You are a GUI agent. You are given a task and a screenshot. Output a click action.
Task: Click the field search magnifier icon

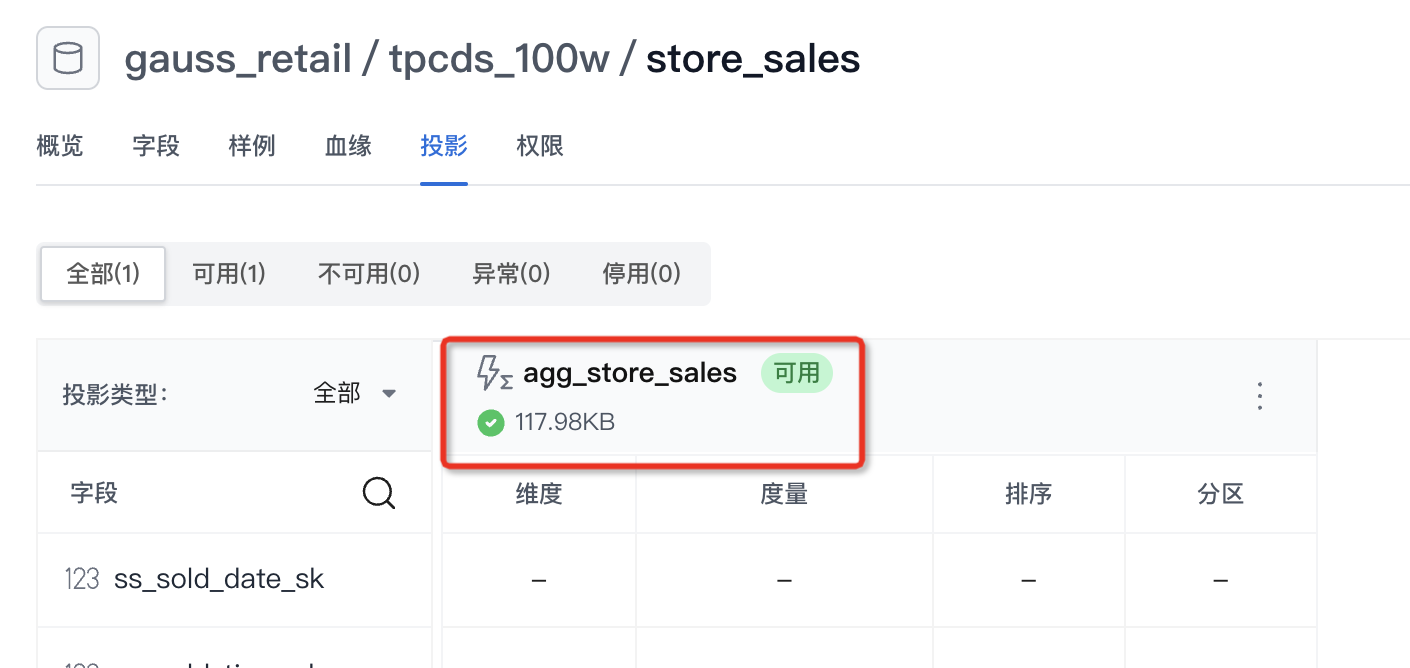pos(379,493)
